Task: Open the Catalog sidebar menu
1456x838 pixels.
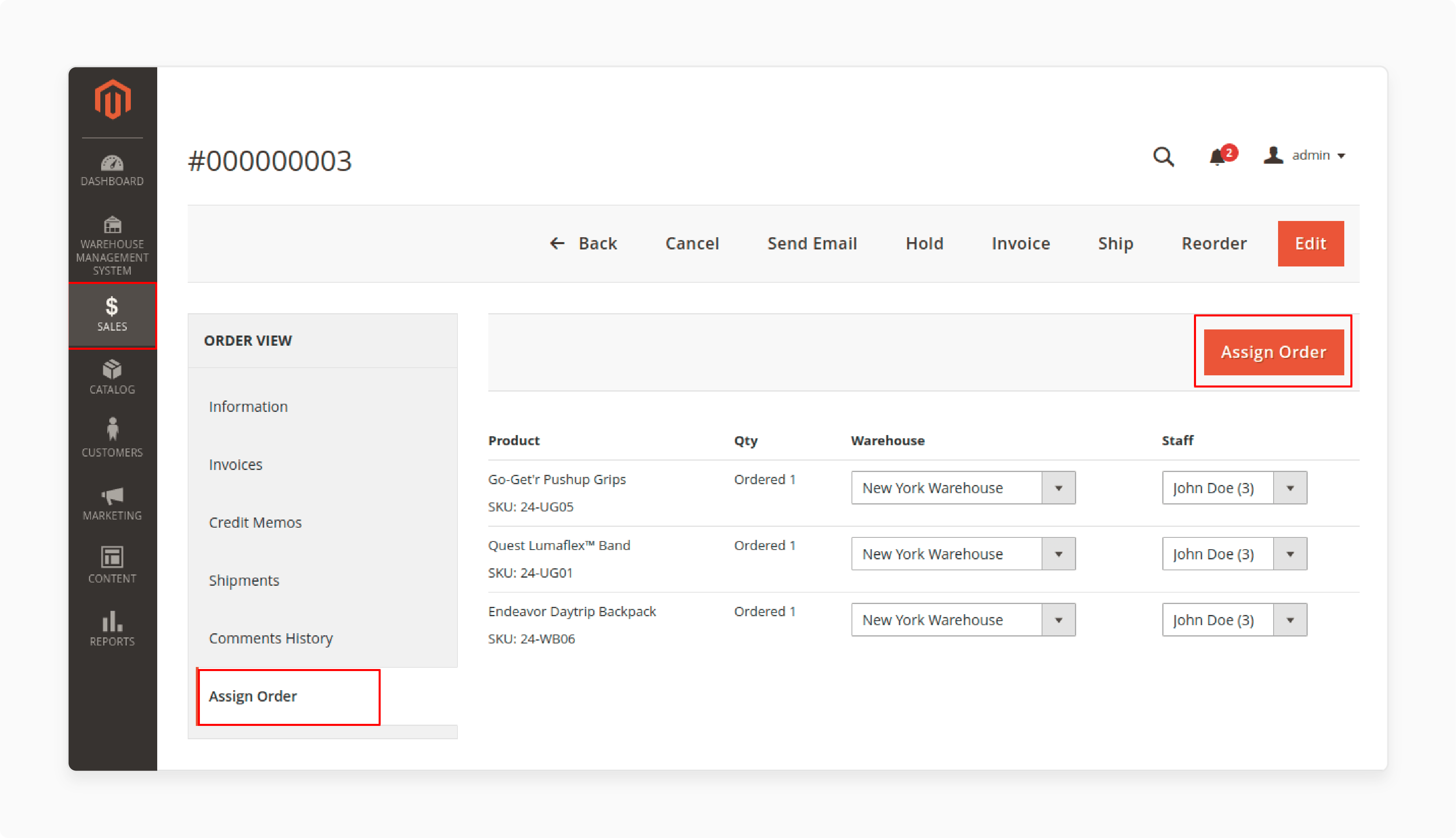Action: 112,377
